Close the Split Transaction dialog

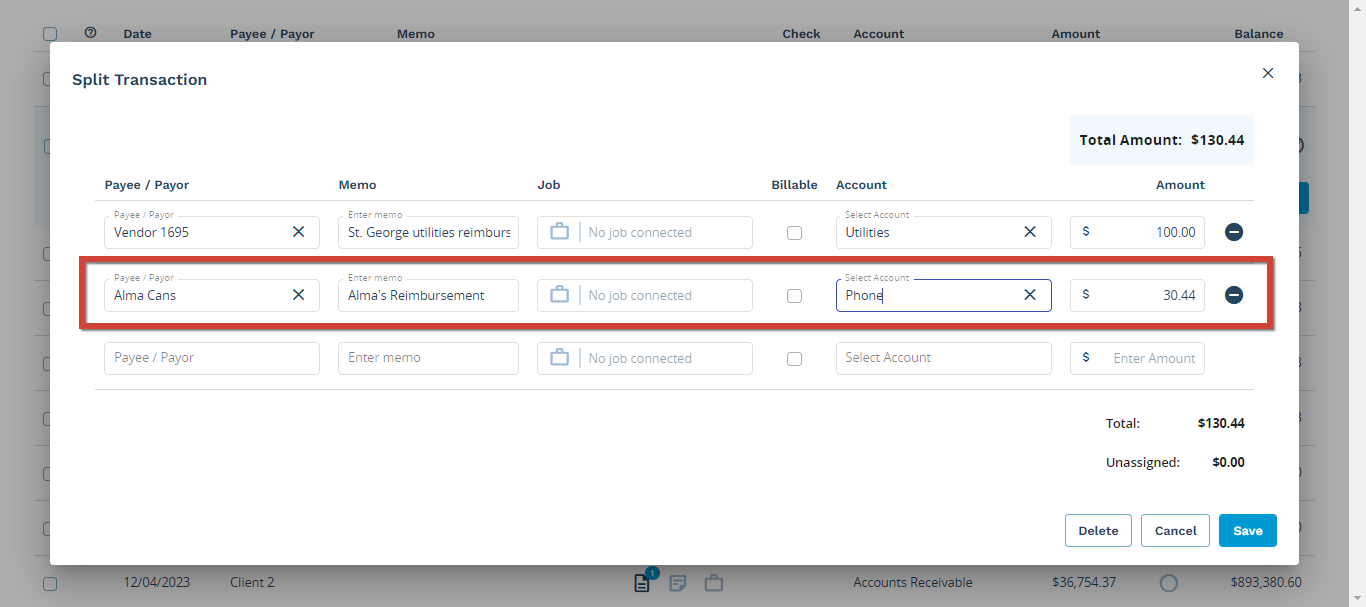click(x=1268, y=73)
